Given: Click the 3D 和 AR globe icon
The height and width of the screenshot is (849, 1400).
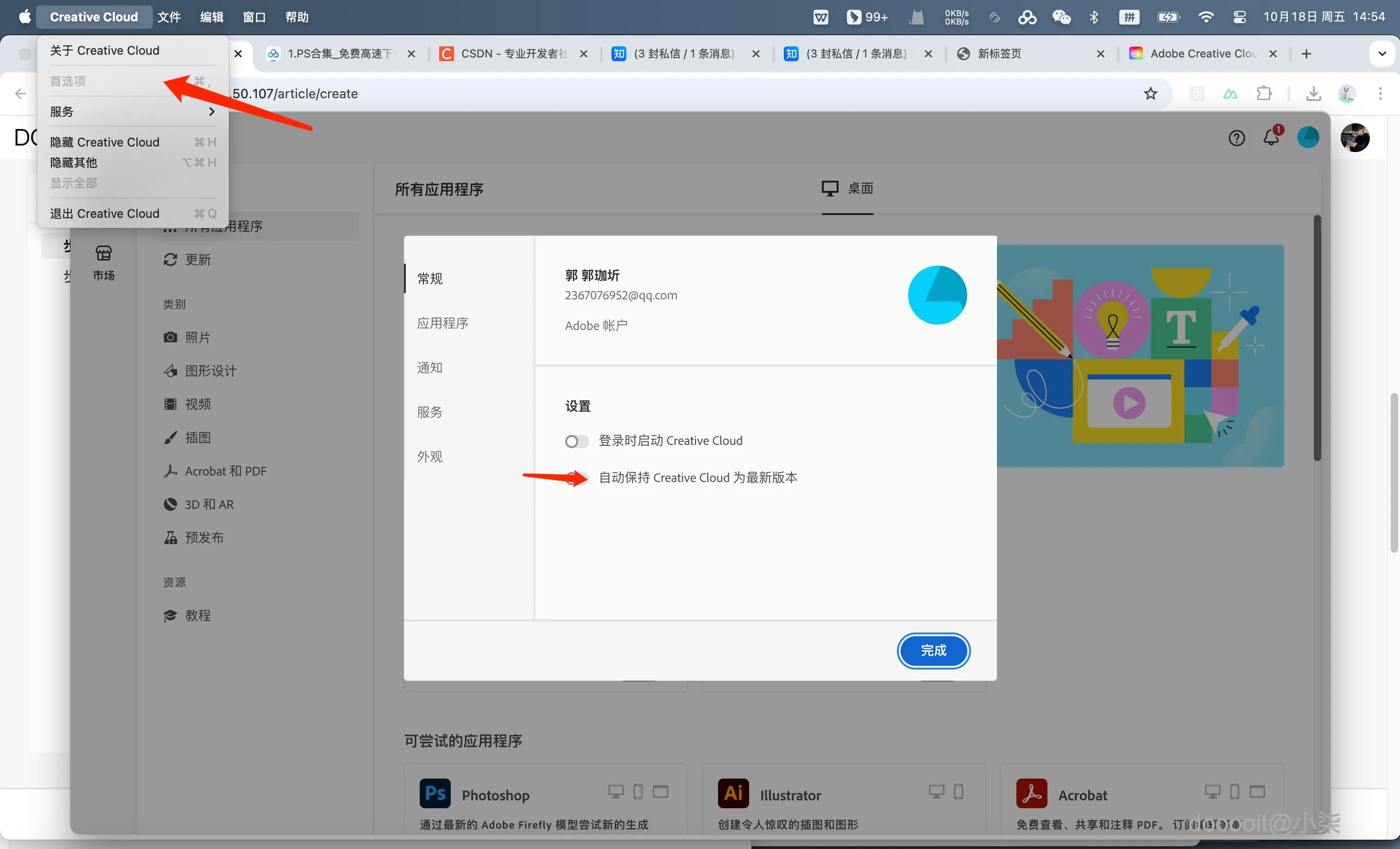Looking at the screenshot, I should click(170, 504).
